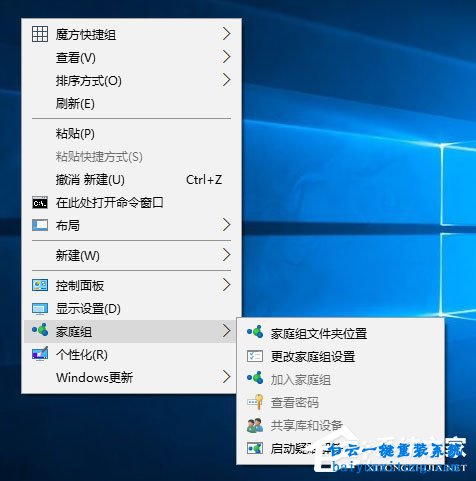Select 刷新(E) to refresh desktop
The height and width of the screenshot is (481, 476).
click(131, 103)
